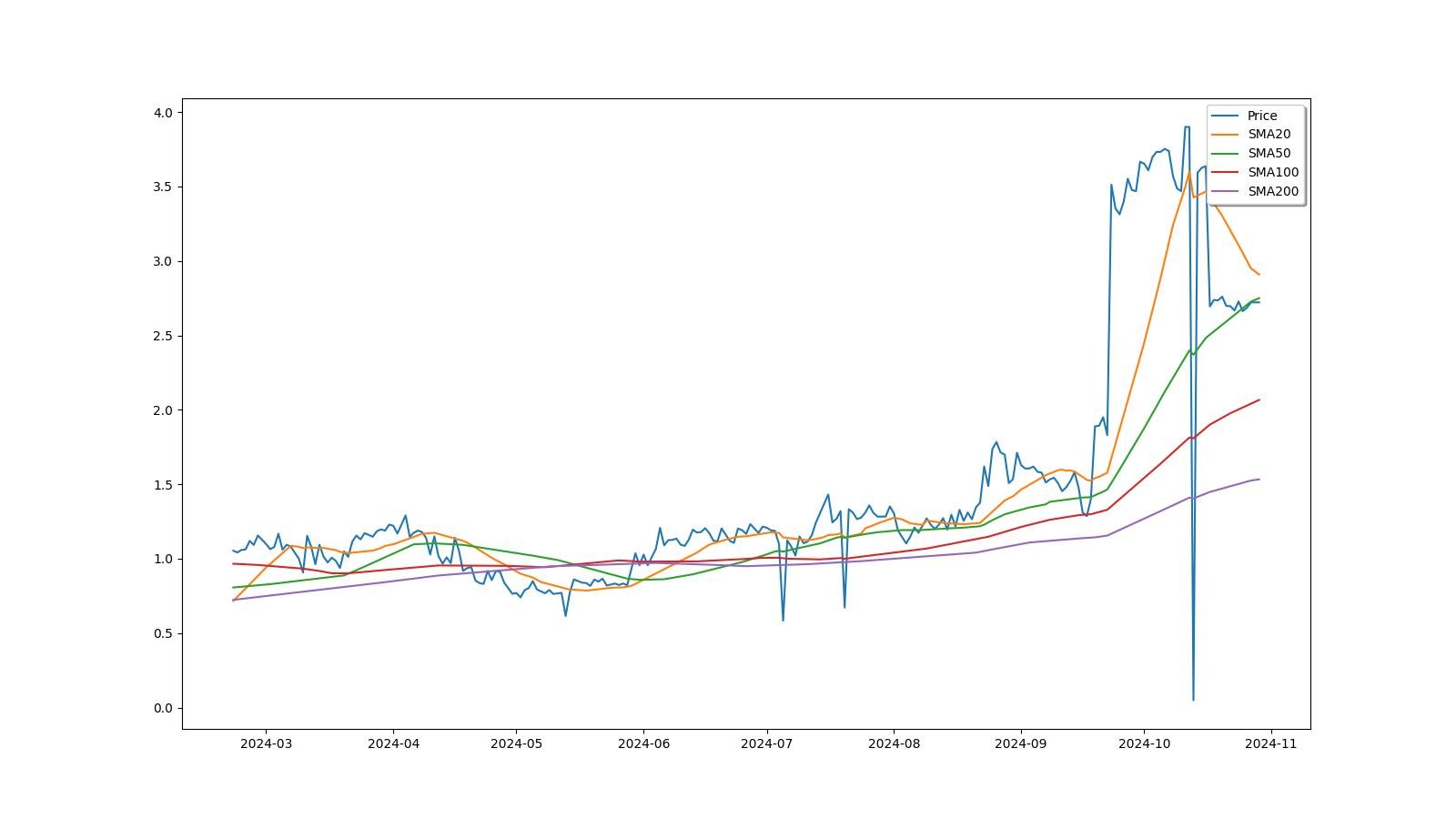Click the SMA50 legend label
The image size is (1456, 819).
(1269, 154)
